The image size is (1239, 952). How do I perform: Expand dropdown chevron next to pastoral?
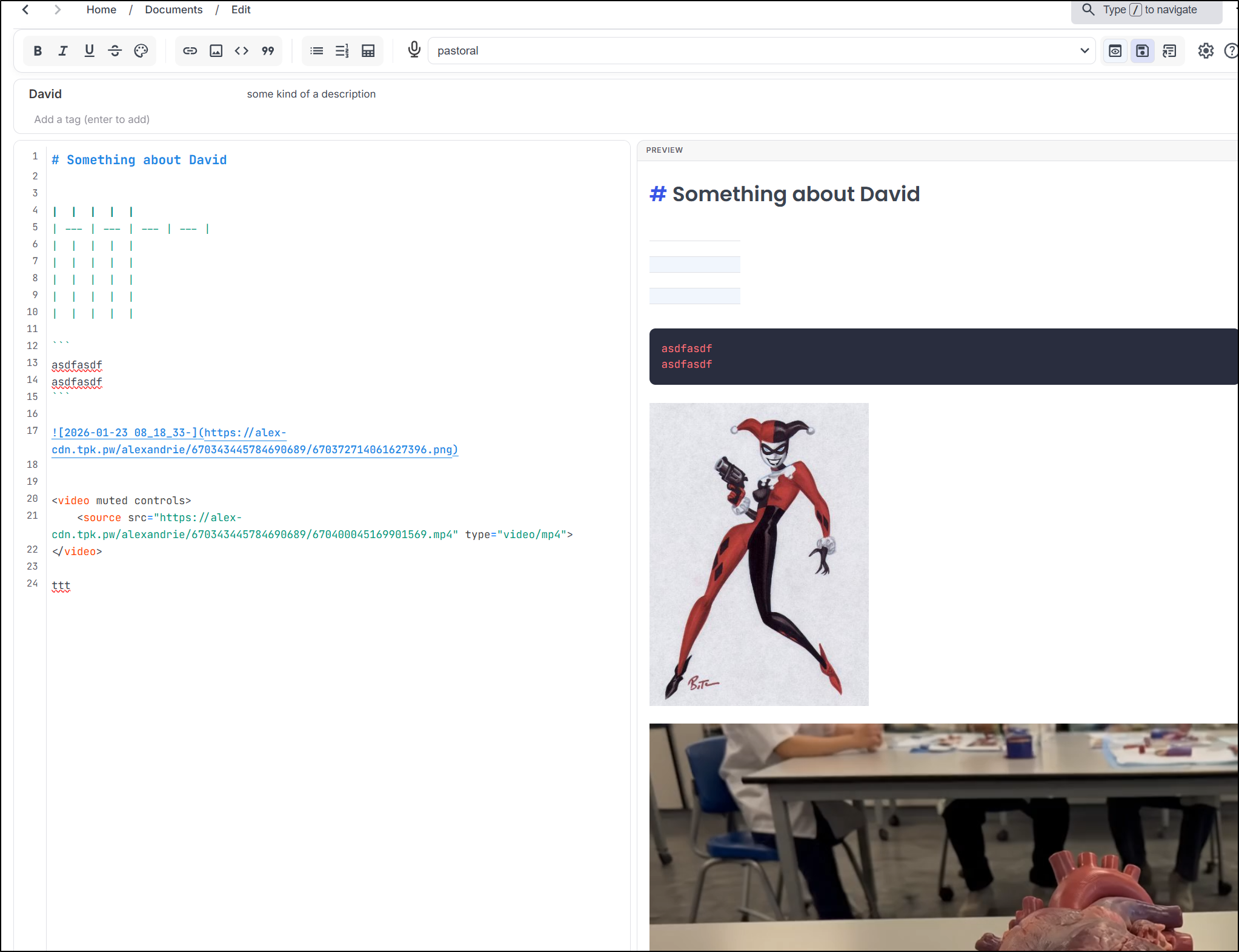pyautogui.click(x=1085, y=51)
